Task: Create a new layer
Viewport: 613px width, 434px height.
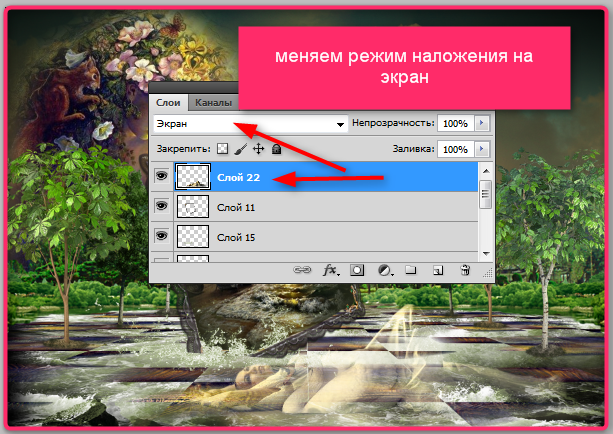Action: pos(438,270)
